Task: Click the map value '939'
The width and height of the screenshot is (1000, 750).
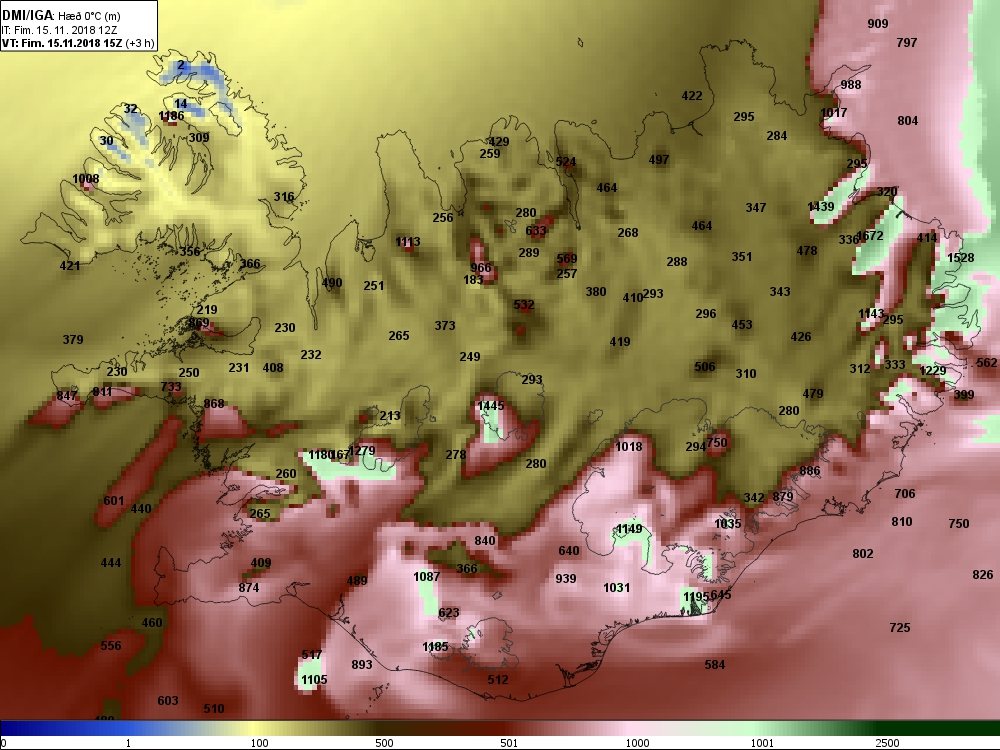Action: 566,578
